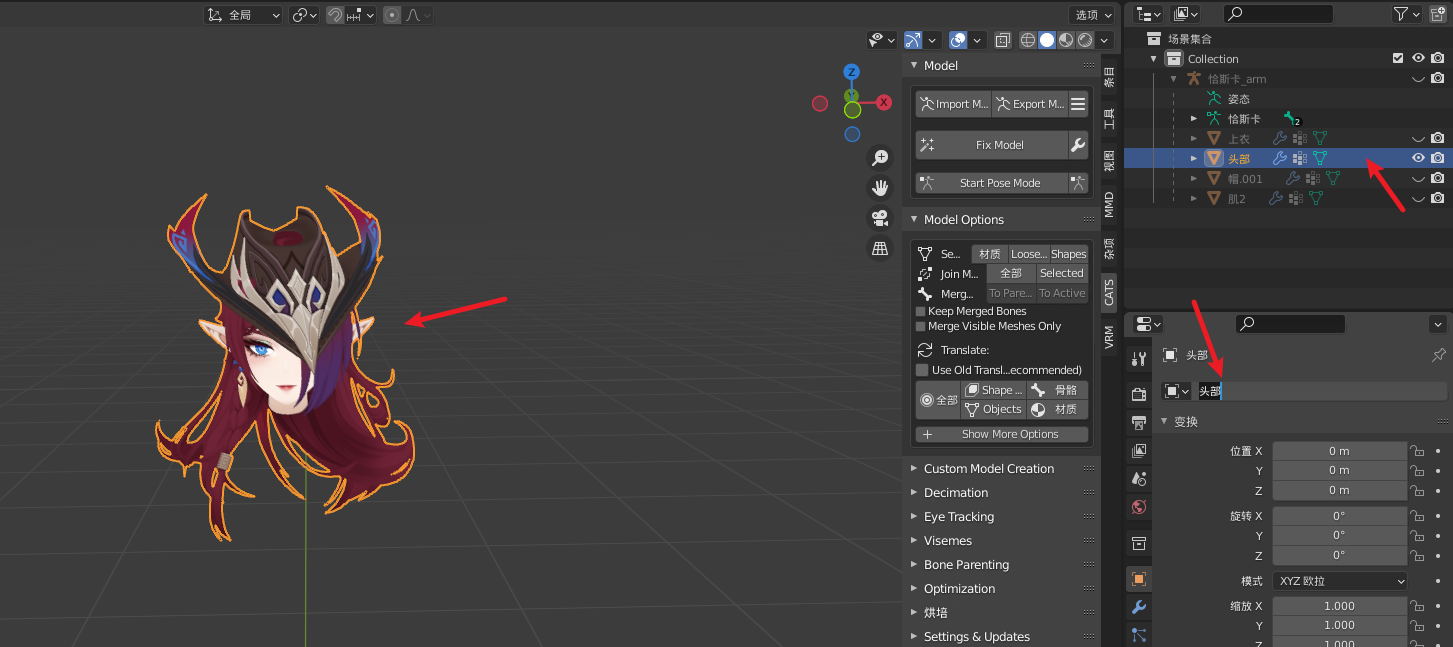Viewport: 1453px width, 647px height.
Task: Click the negative X axis gizmo circle
Action: click(x=820, y=103)
